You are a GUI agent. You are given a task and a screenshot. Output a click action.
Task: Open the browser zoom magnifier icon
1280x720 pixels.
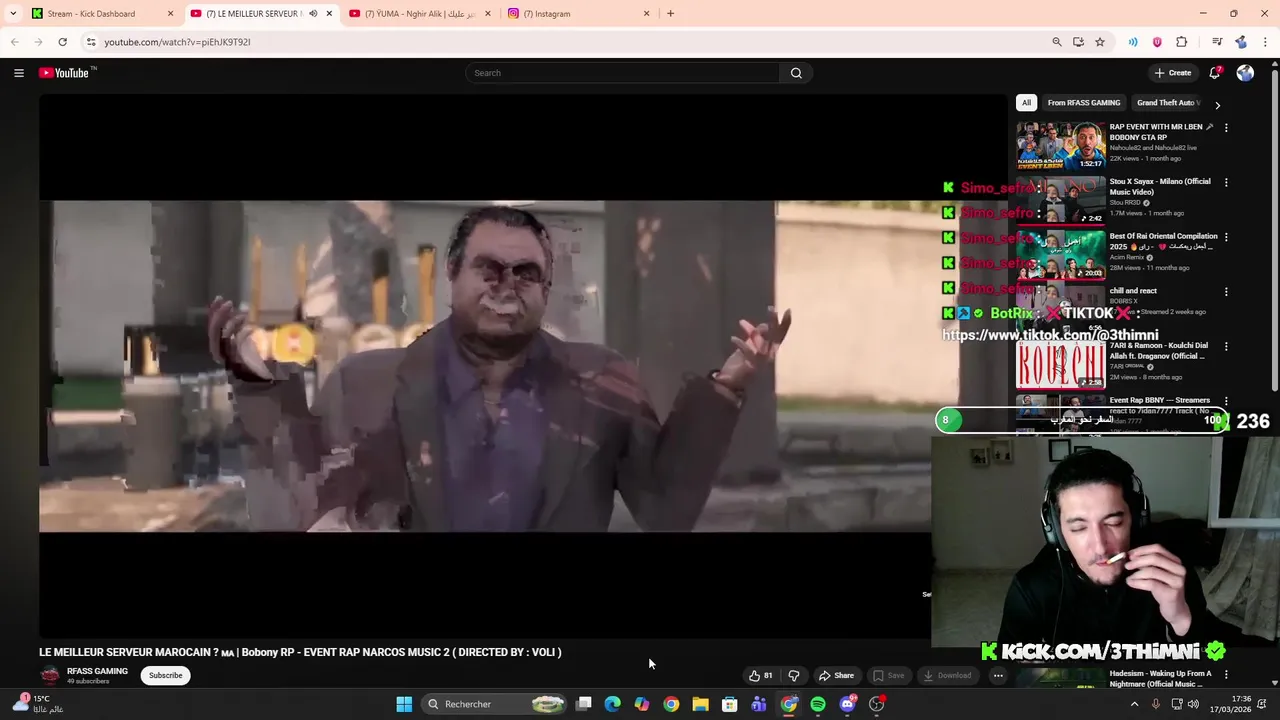click(x=1057, y=42)
